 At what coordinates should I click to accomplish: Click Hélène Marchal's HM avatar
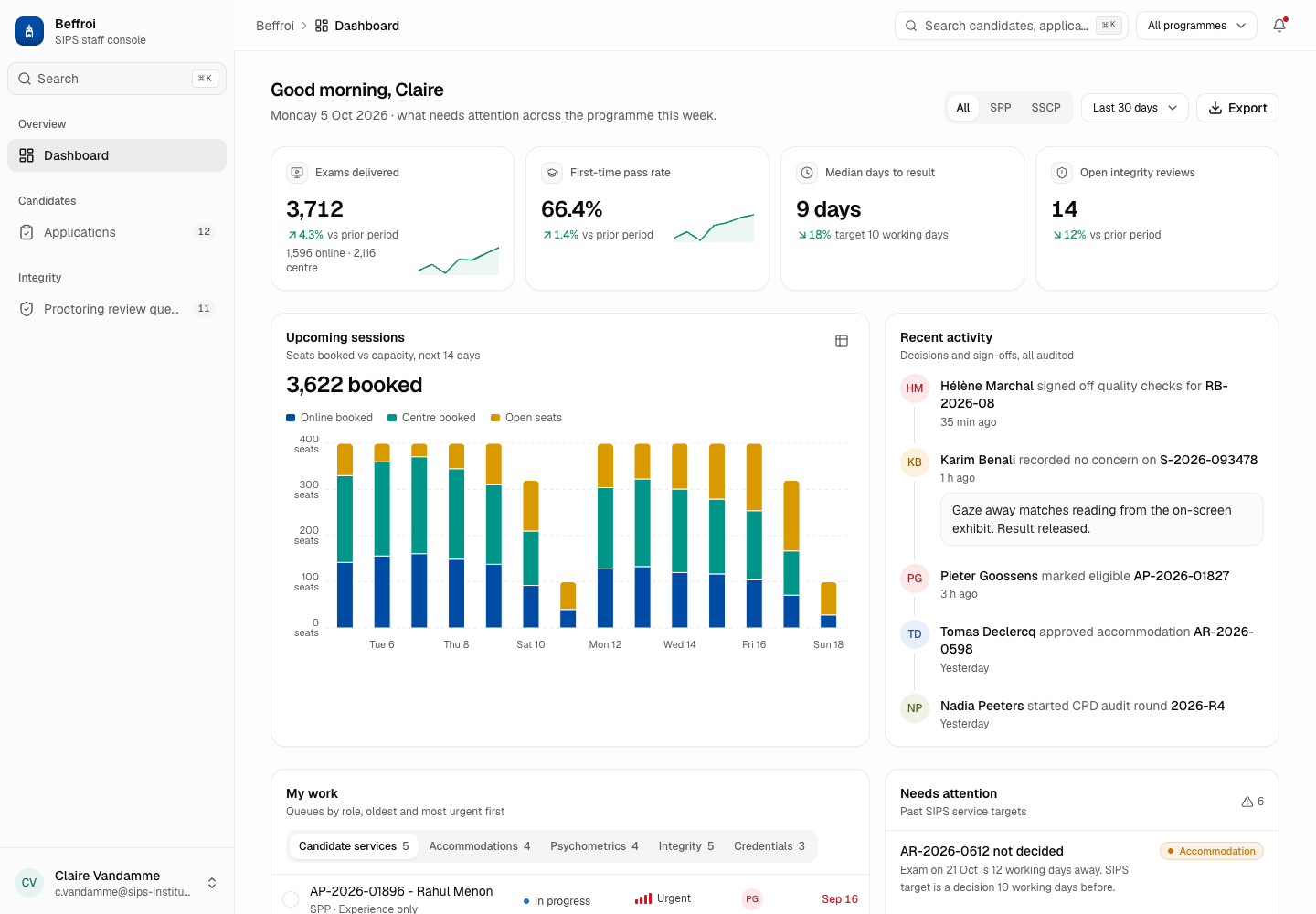[x=915, y=388]
